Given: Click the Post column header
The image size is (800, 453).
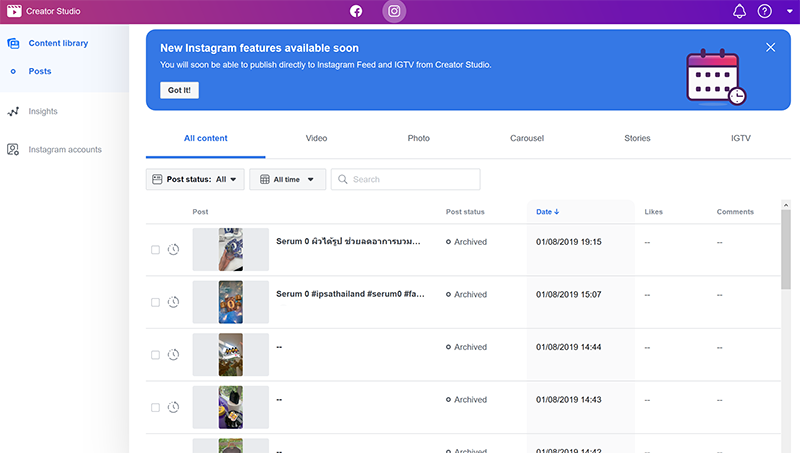Looking at the screenshot, I should (x=200, y=212).
